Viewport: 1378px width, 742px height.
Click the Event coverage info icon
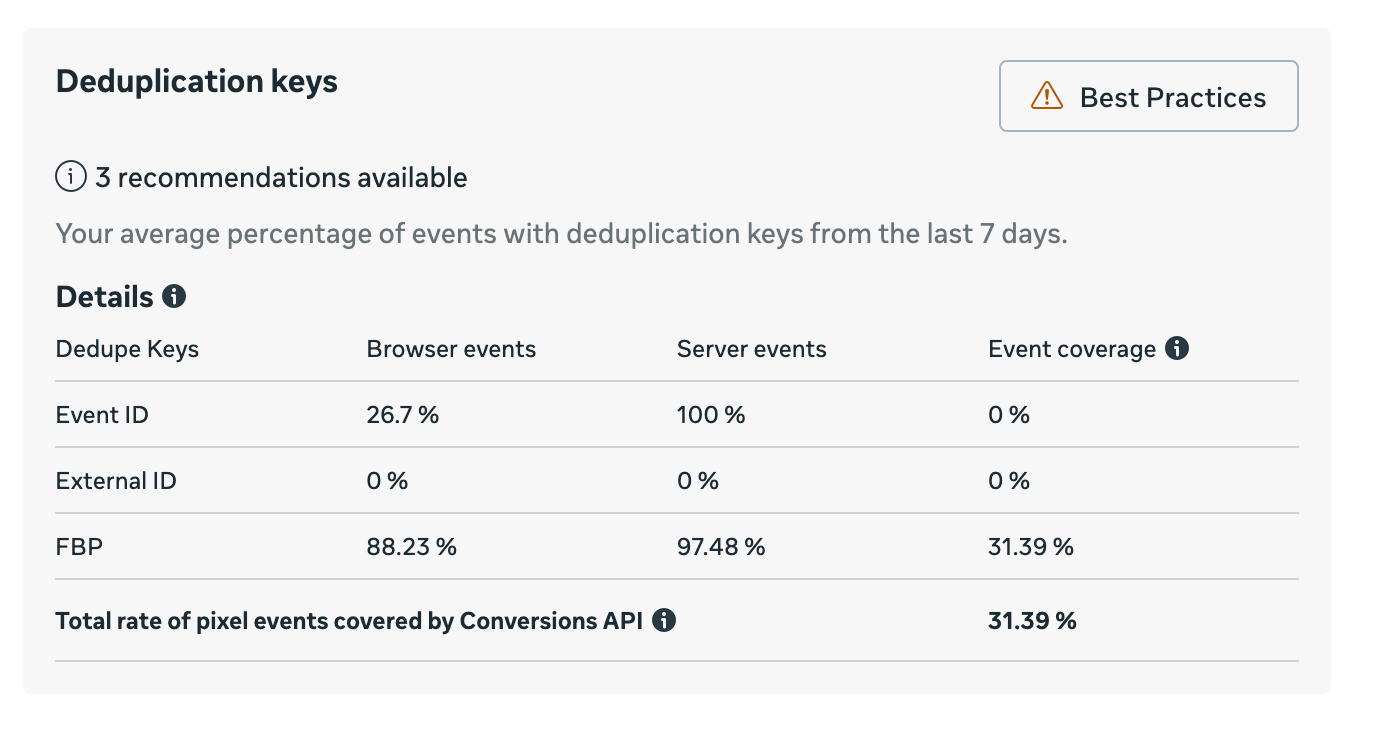coord(1177,349)
